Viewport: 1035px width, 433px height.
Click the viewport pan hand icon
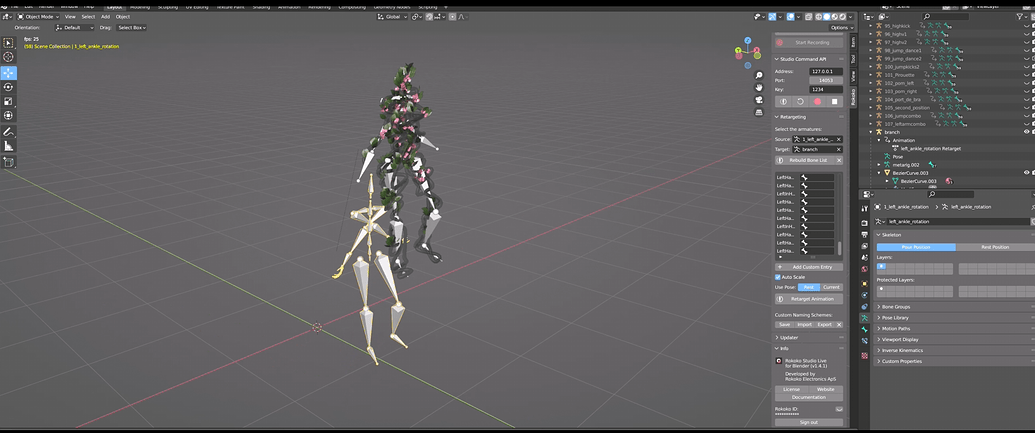760,87
